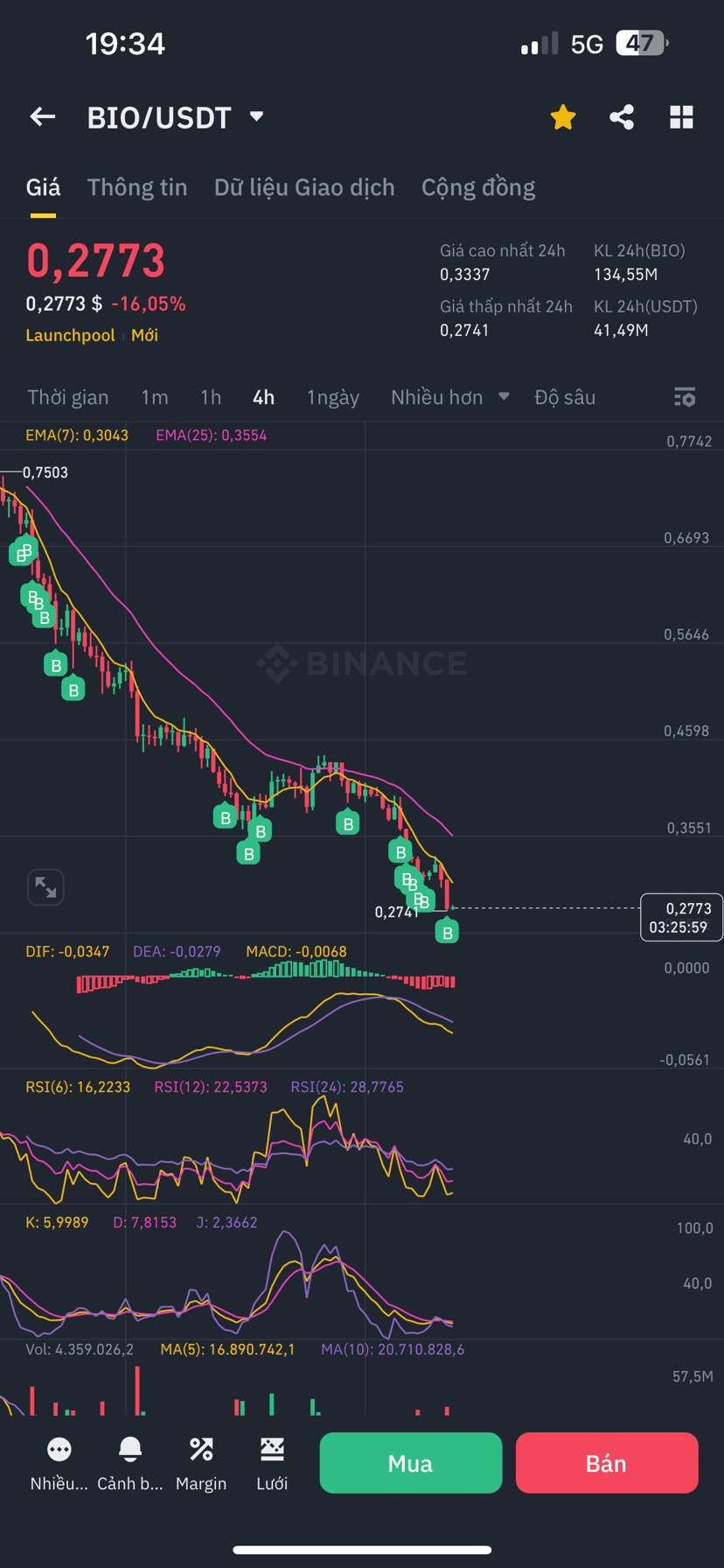Screen dimensions: 724x1568
Task: Select the 1h timeframe
Action: [x=211, y=397]
